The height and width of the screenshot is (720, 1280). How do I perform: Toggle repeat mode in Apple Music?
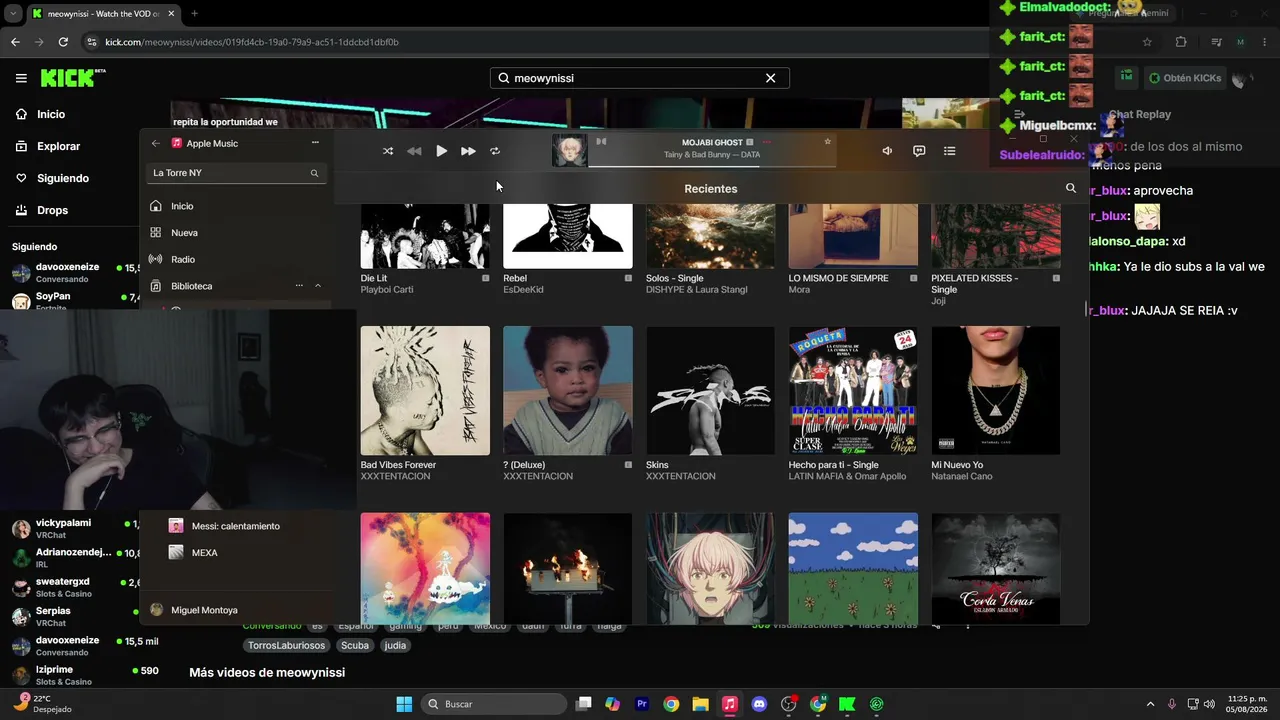[495, 151]
